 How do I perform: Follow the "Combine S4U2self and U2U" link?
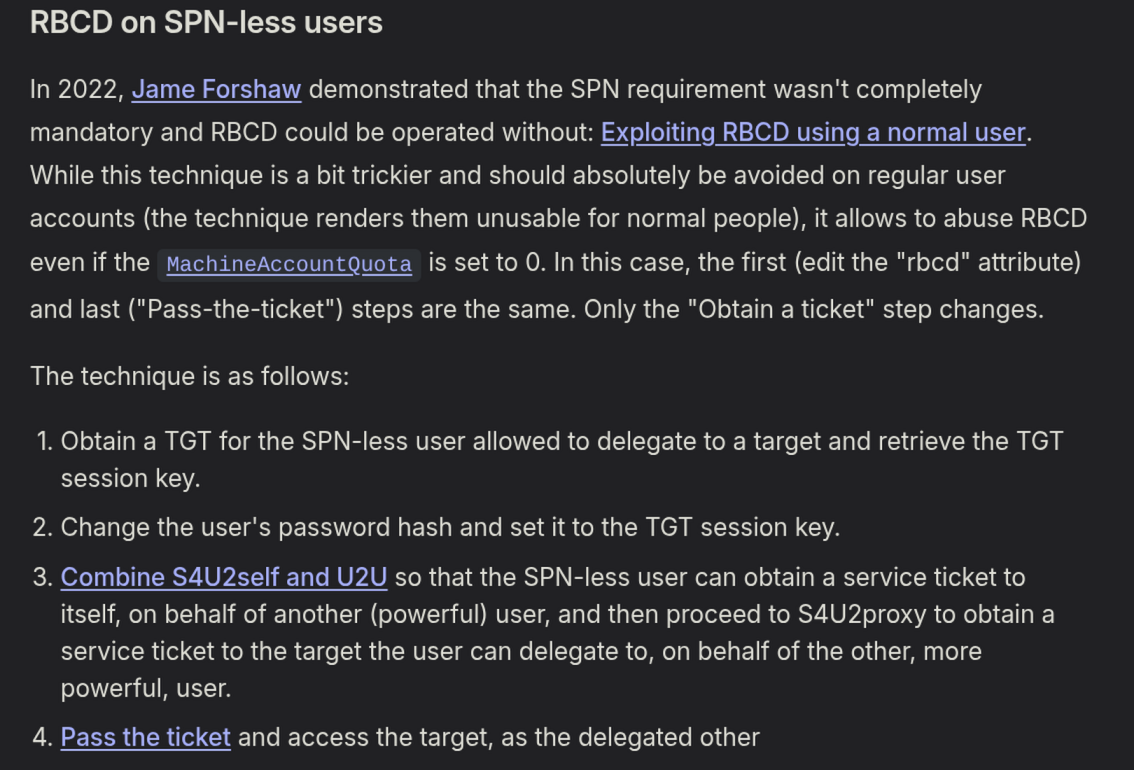click(x=224, y=577)
